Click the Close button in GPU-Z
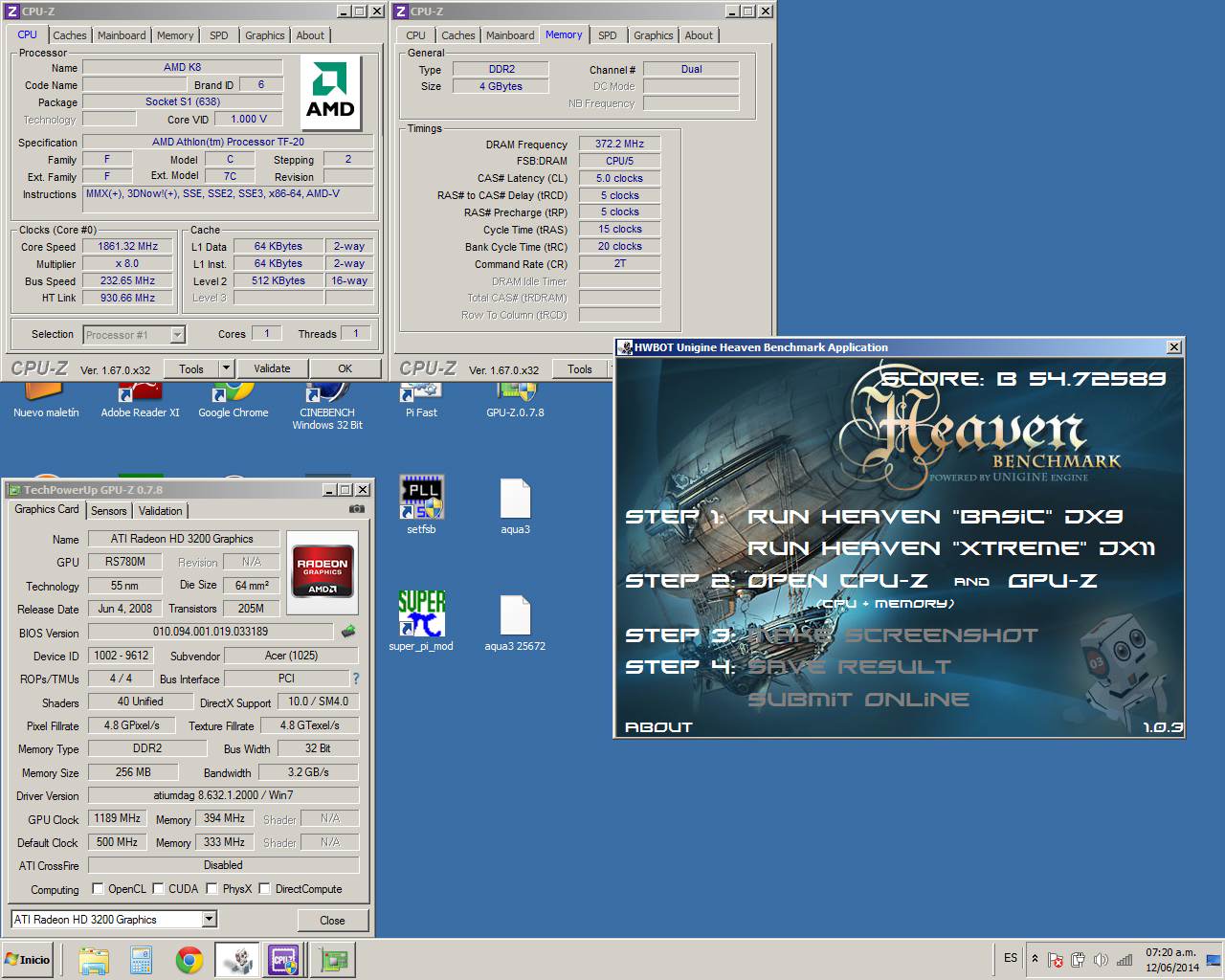1225x980 pixels. pyautogui.click(x=332, y=920)
